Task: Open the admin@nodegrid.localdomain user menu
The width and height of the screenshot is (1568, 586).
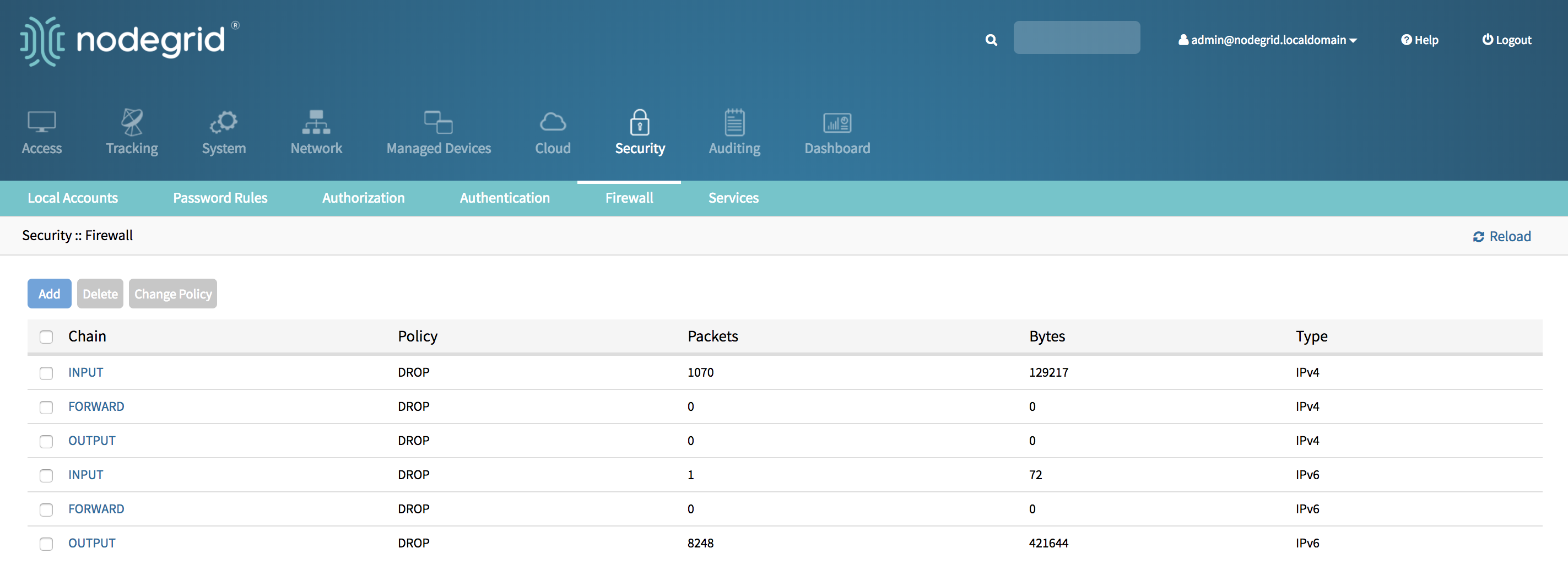Action: coord(1268,40)
